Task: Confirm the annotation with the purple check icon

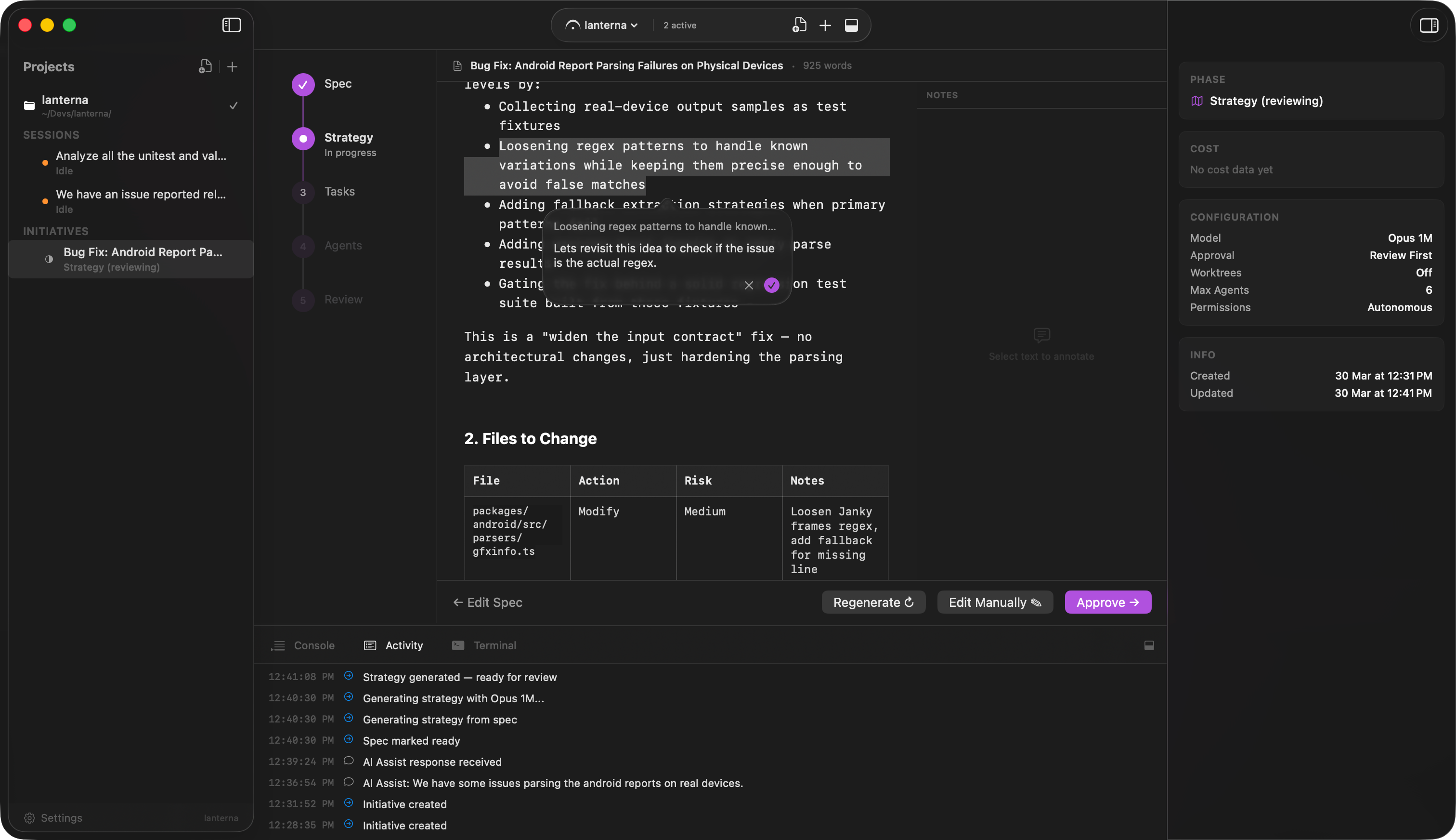Action: click(x=771, y=285)
